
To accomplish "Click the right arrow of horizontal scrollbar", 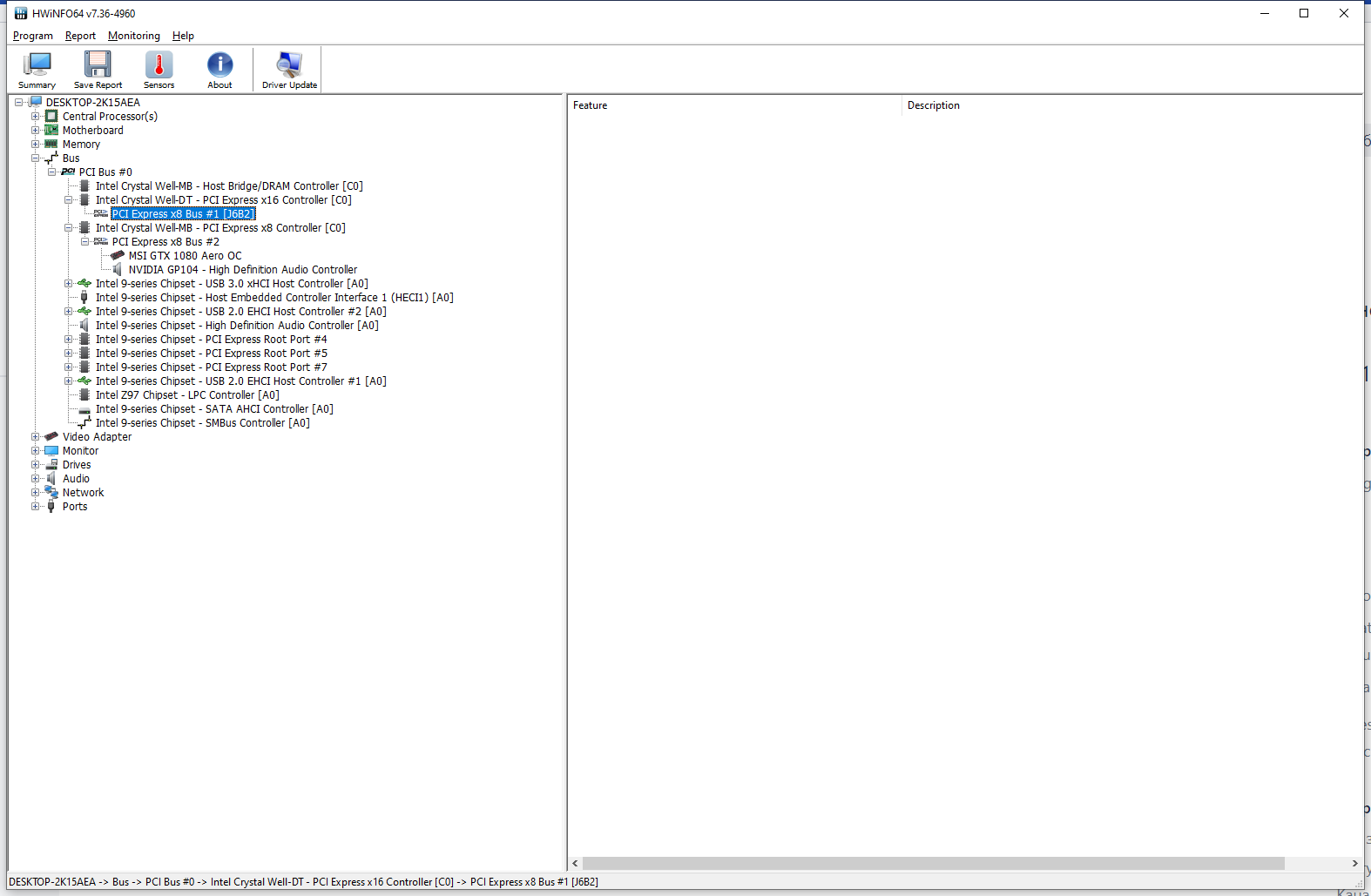I will [1354, 863].
